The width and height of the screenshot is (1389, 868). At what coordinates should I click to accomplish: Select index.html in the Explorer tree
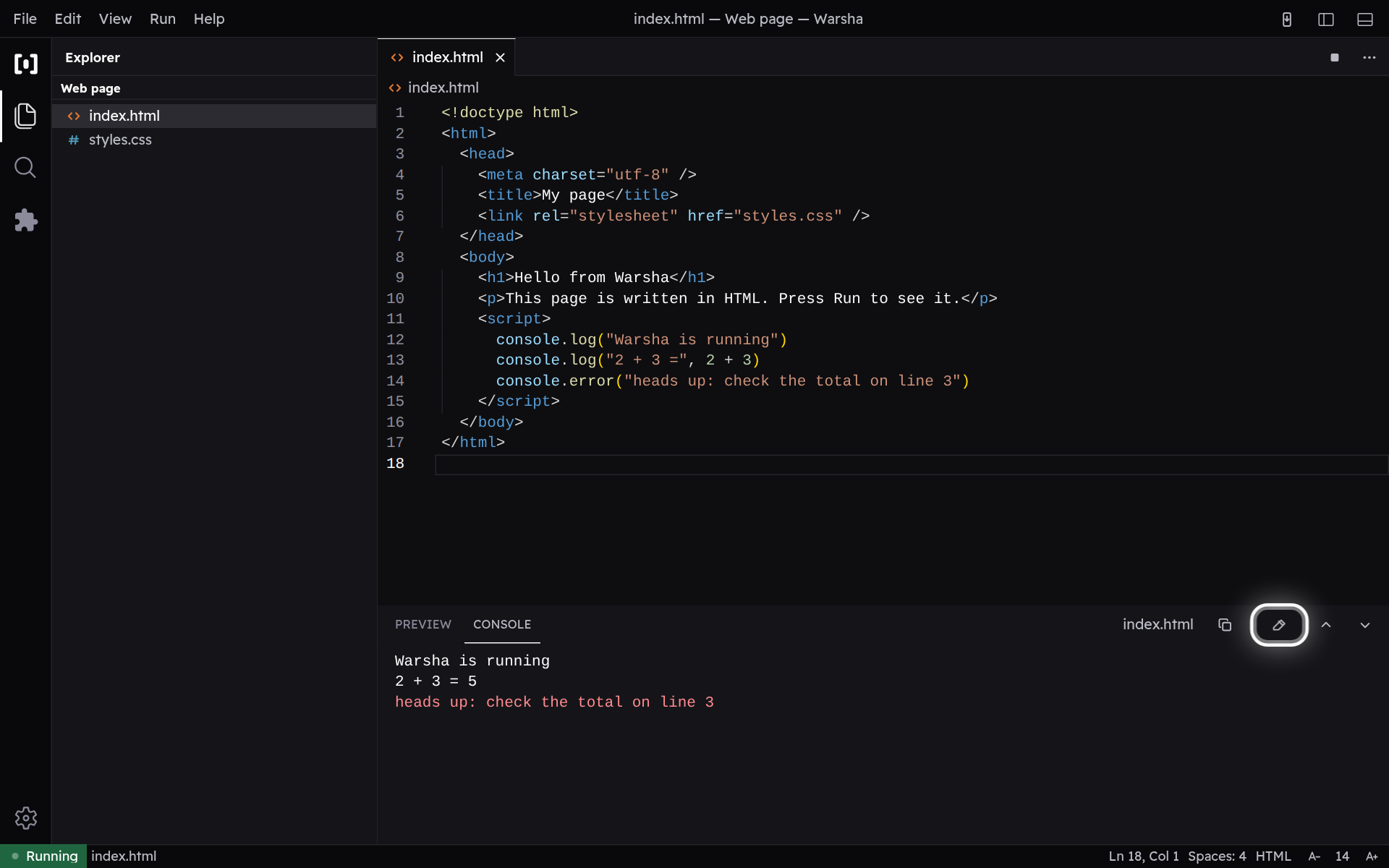point(214,116)
